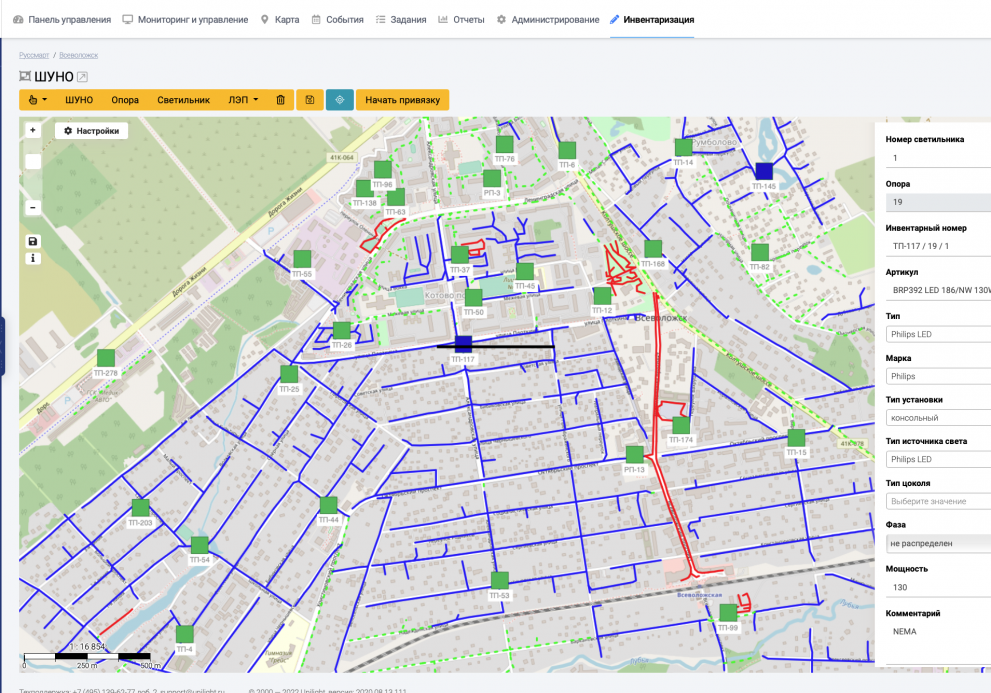
Task: Open the Отчеты menu
Action: pos(461,20)
